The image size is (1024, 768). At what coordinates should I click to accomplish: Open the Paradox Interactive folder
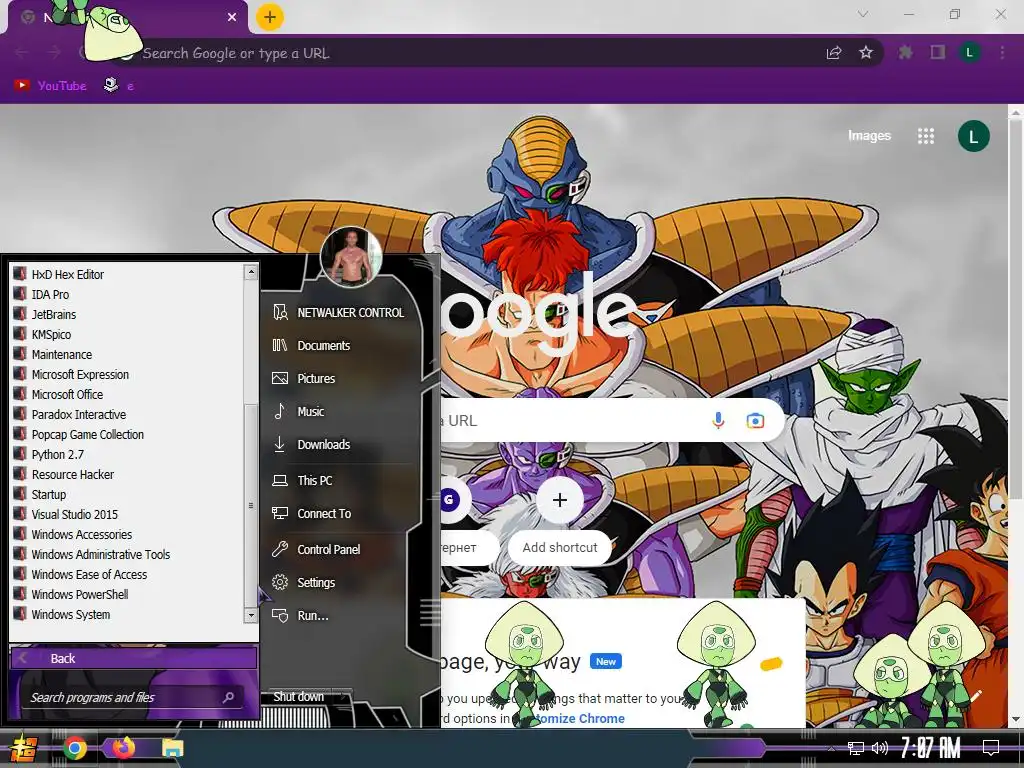click(78, 415)
